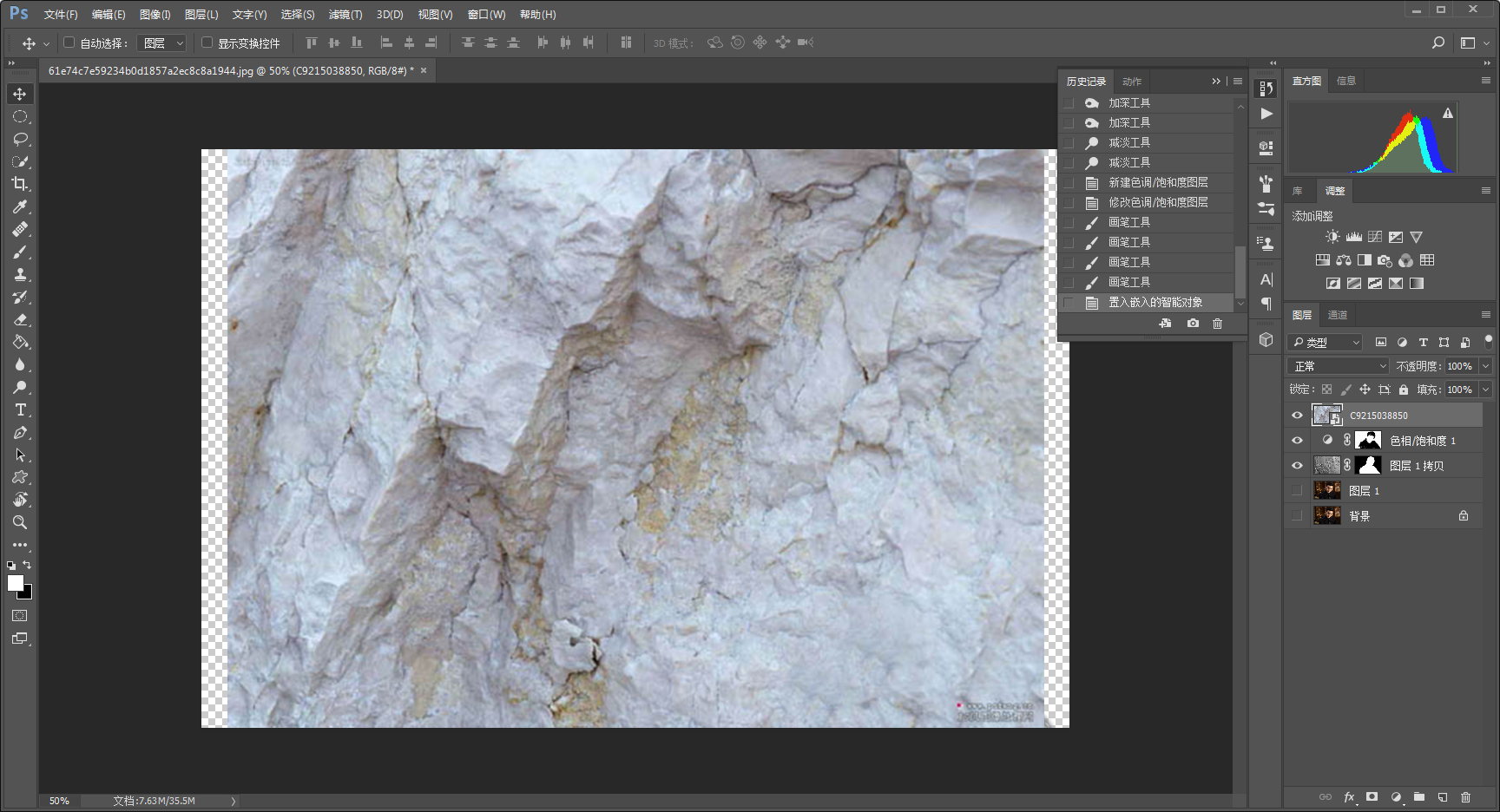Show the 图层 1 layer
The height and width of the screenshot is (812, 1500).
pyautogui.click(x=1297, y=491)
